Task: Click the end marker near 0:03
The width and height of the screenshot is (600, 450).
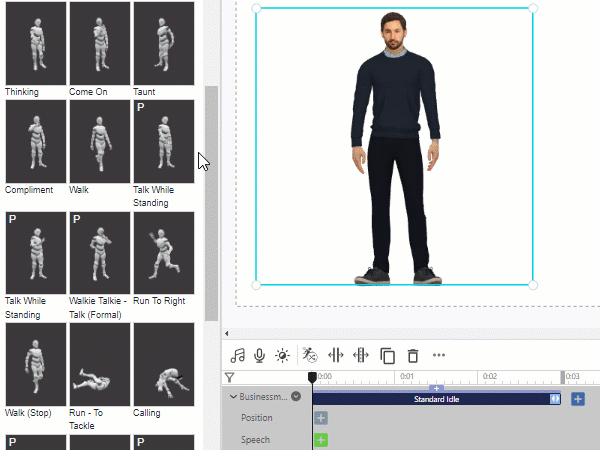Action: 562,377
